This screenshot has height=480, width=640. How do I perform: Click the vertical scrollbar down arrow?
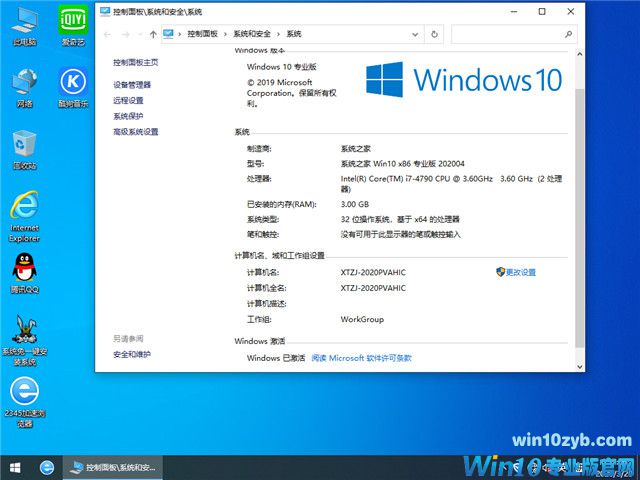580,366
